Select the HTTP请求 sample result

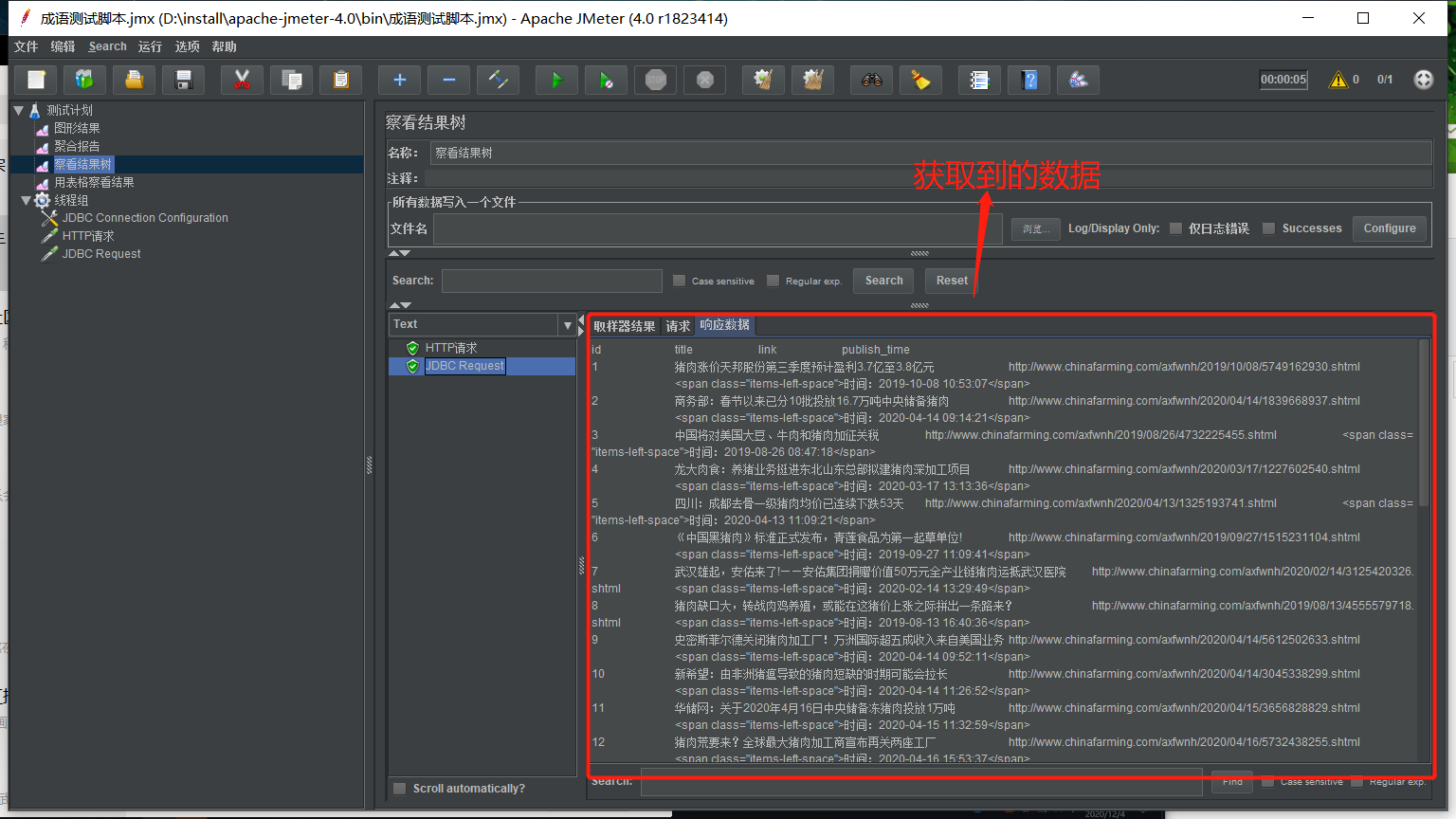451,348
